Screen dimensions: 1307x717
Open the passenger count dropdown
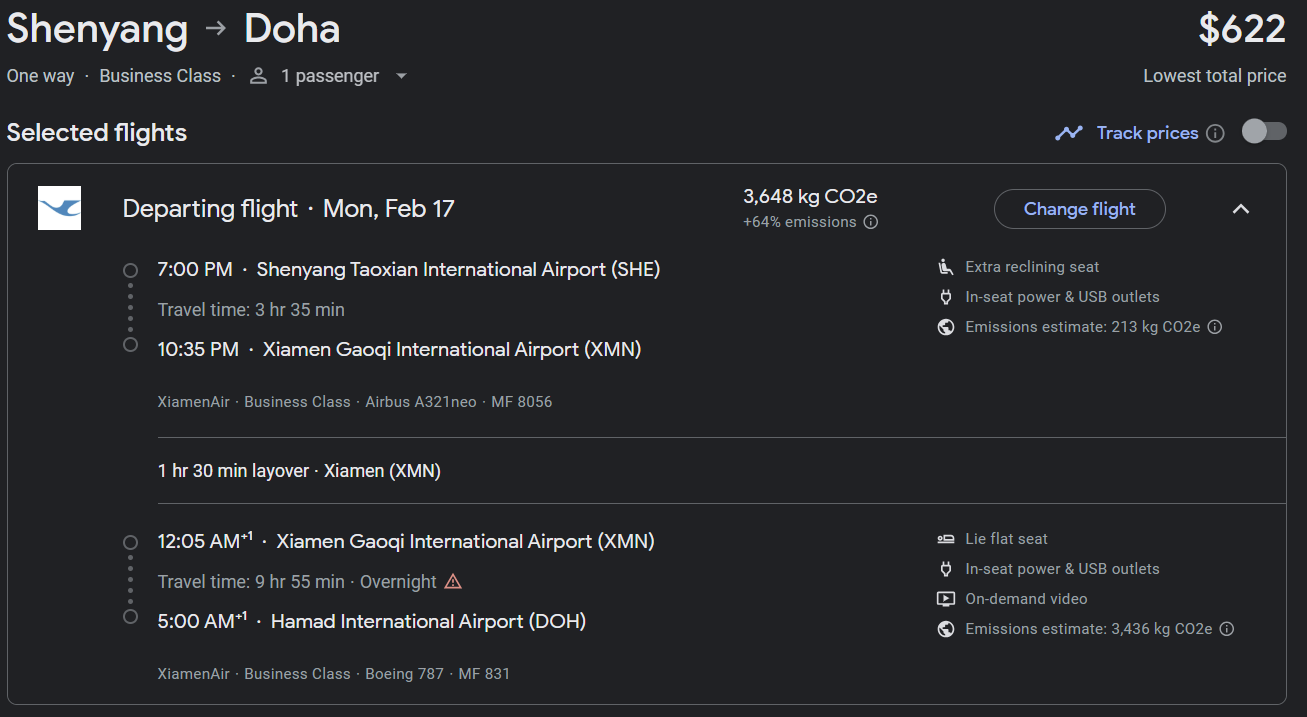pos(401,75)
